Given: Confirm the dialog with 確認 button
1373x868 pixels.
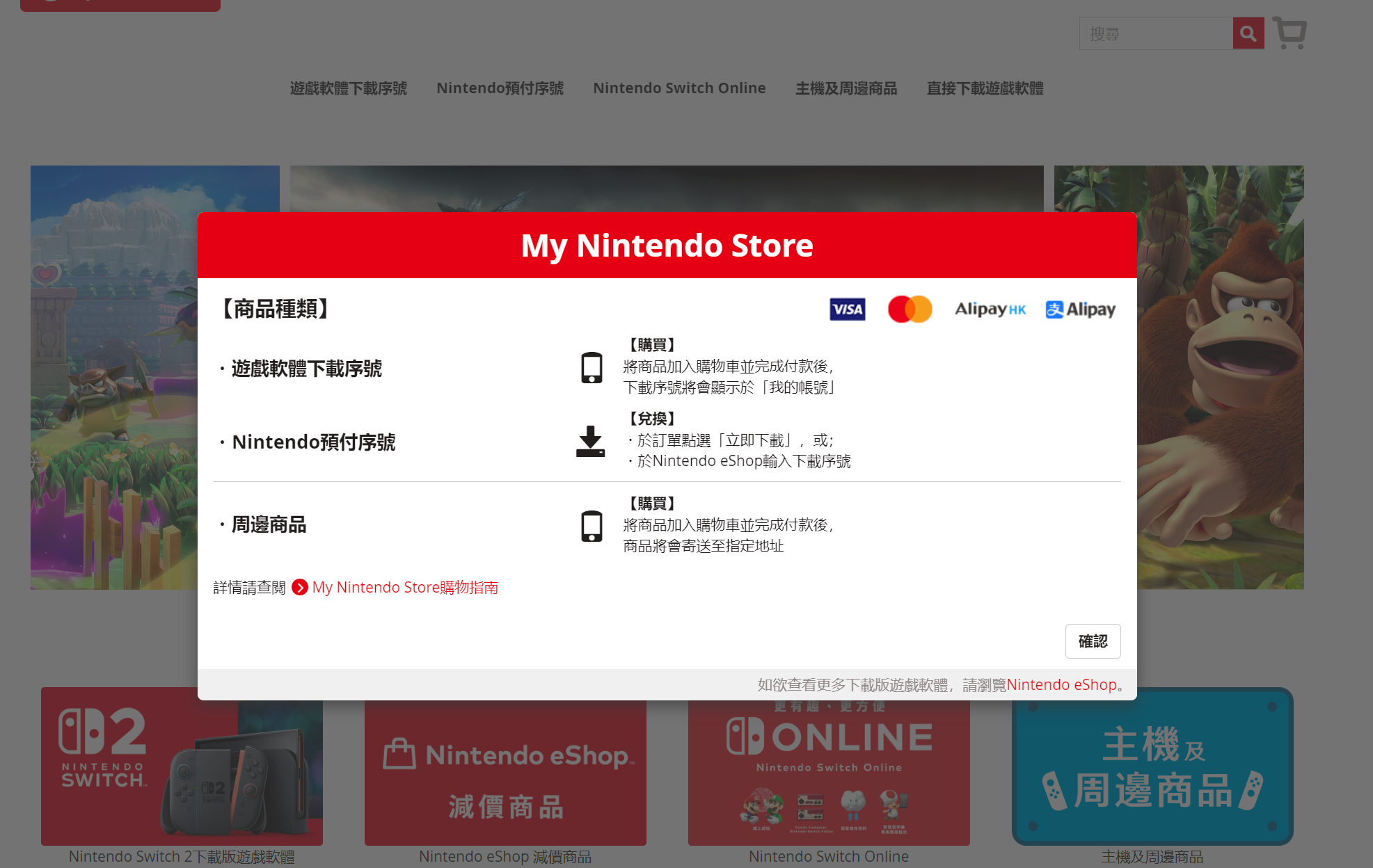Looking at the screenshot, I should [x=1093, y=641].
